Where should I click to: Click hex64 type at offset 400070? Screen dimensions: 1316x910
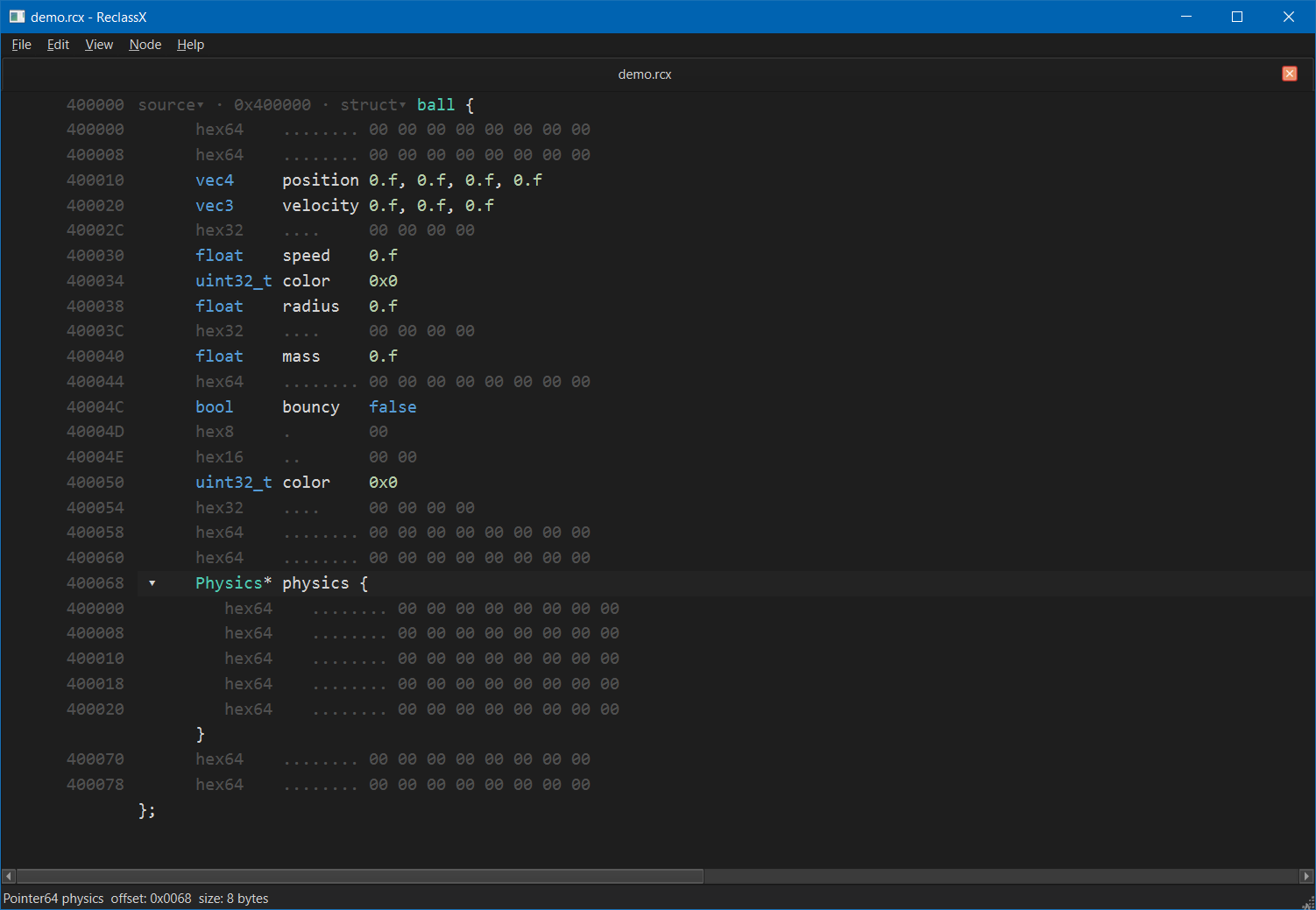[x=219, y=759]
